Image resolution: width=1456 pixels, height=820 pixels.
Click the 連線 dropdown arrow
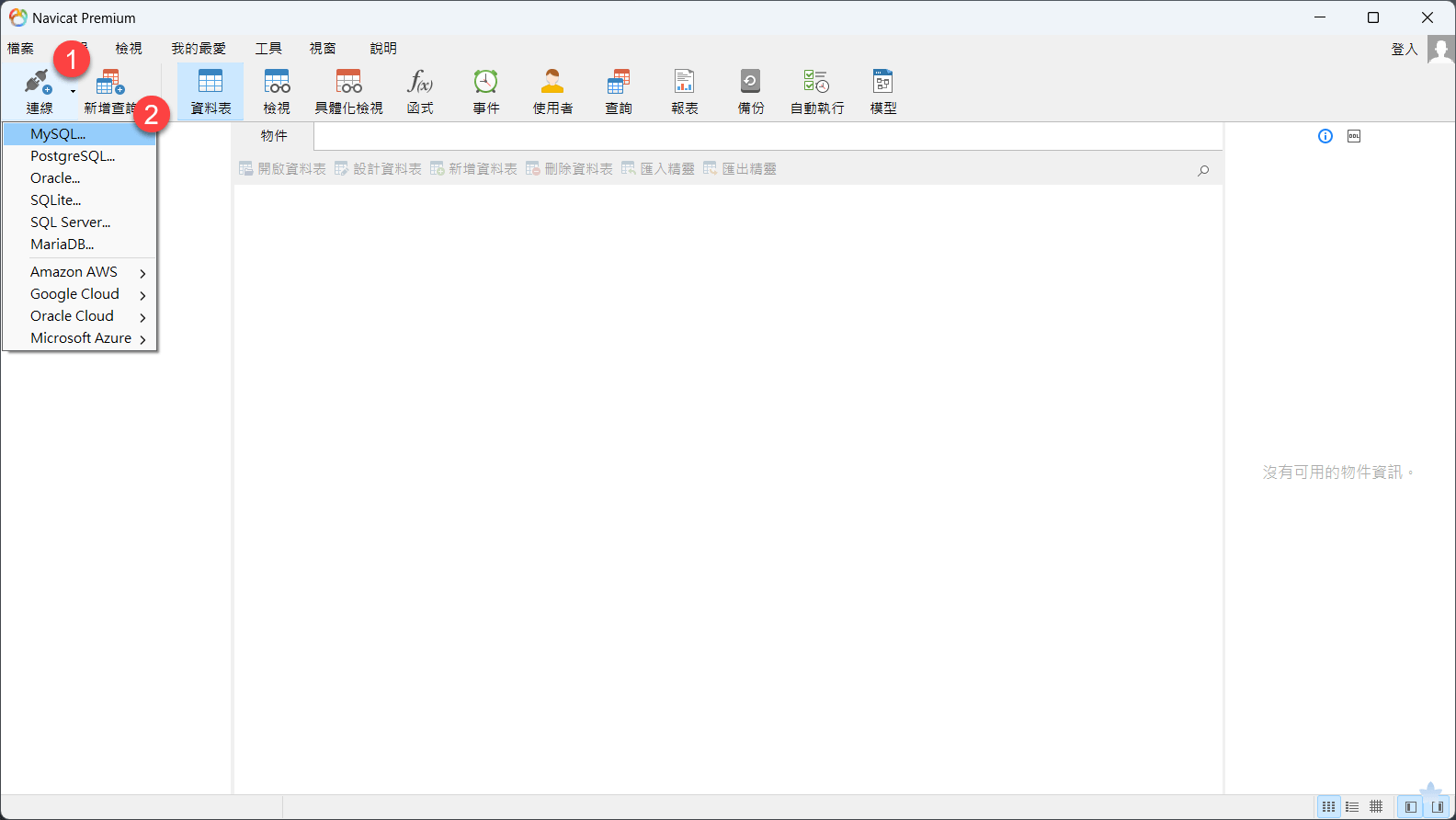[x=73, y=92]
